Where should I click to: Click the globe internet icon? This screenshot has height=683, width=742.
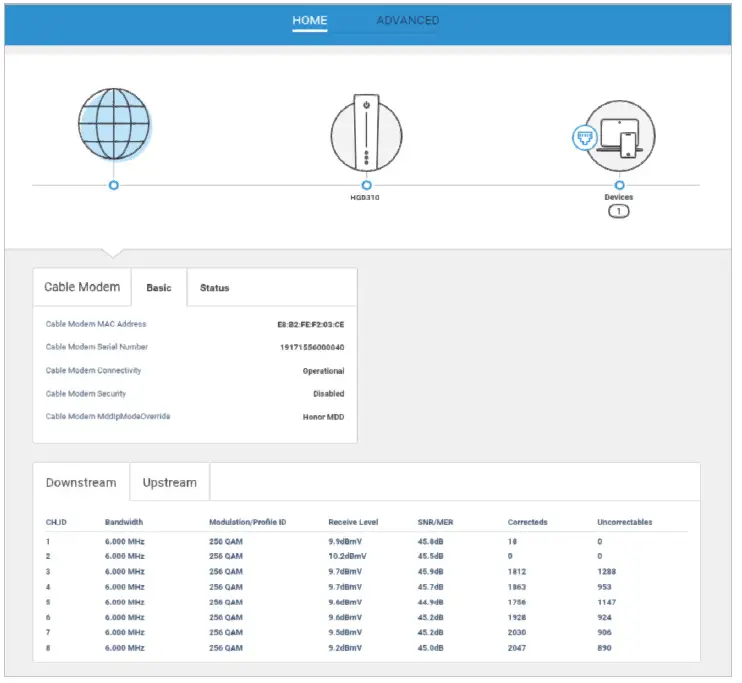(114, 124)
